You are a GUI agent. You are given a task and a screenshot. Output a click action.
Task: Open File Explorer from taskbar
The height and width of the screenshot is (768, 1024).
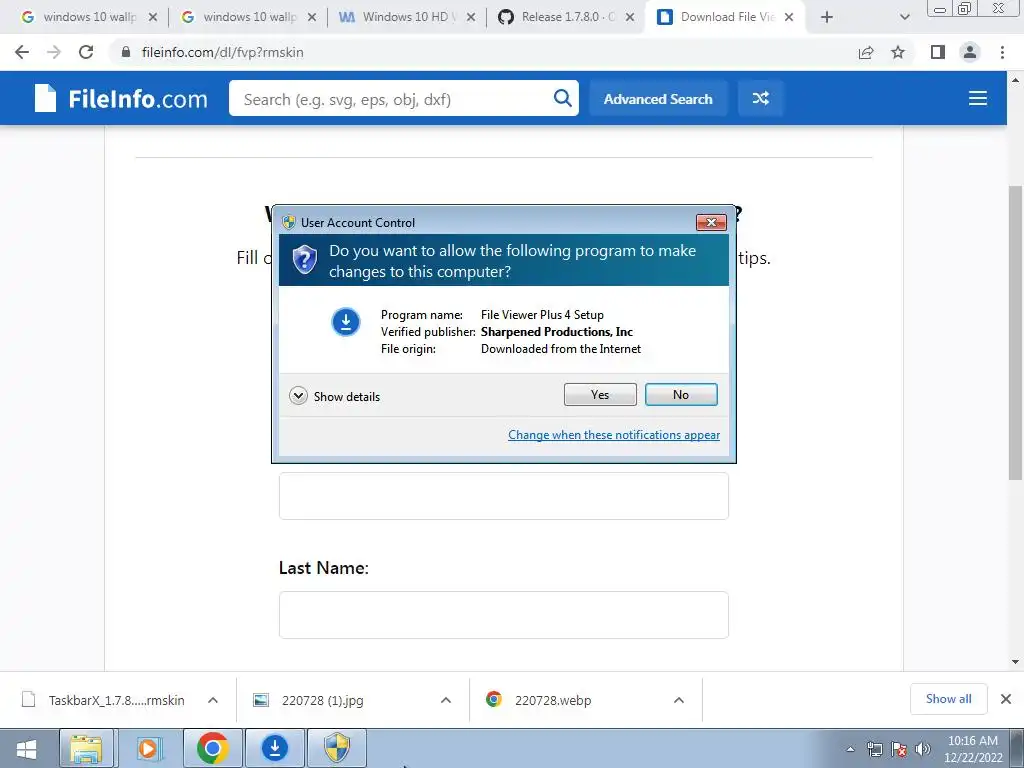(86, 748)
